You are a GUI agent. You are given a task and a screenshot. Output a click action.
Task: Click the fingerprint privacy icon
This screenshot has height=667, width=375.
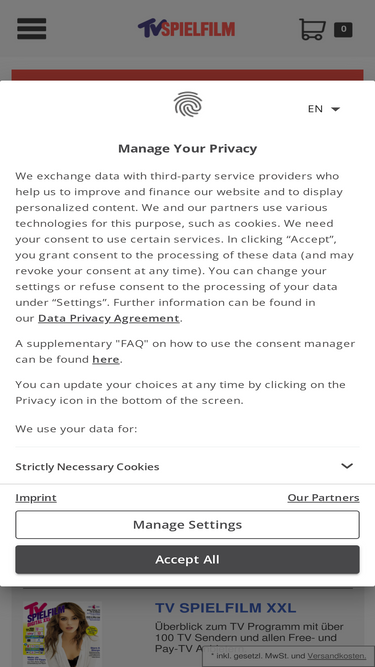click(188, 104)
